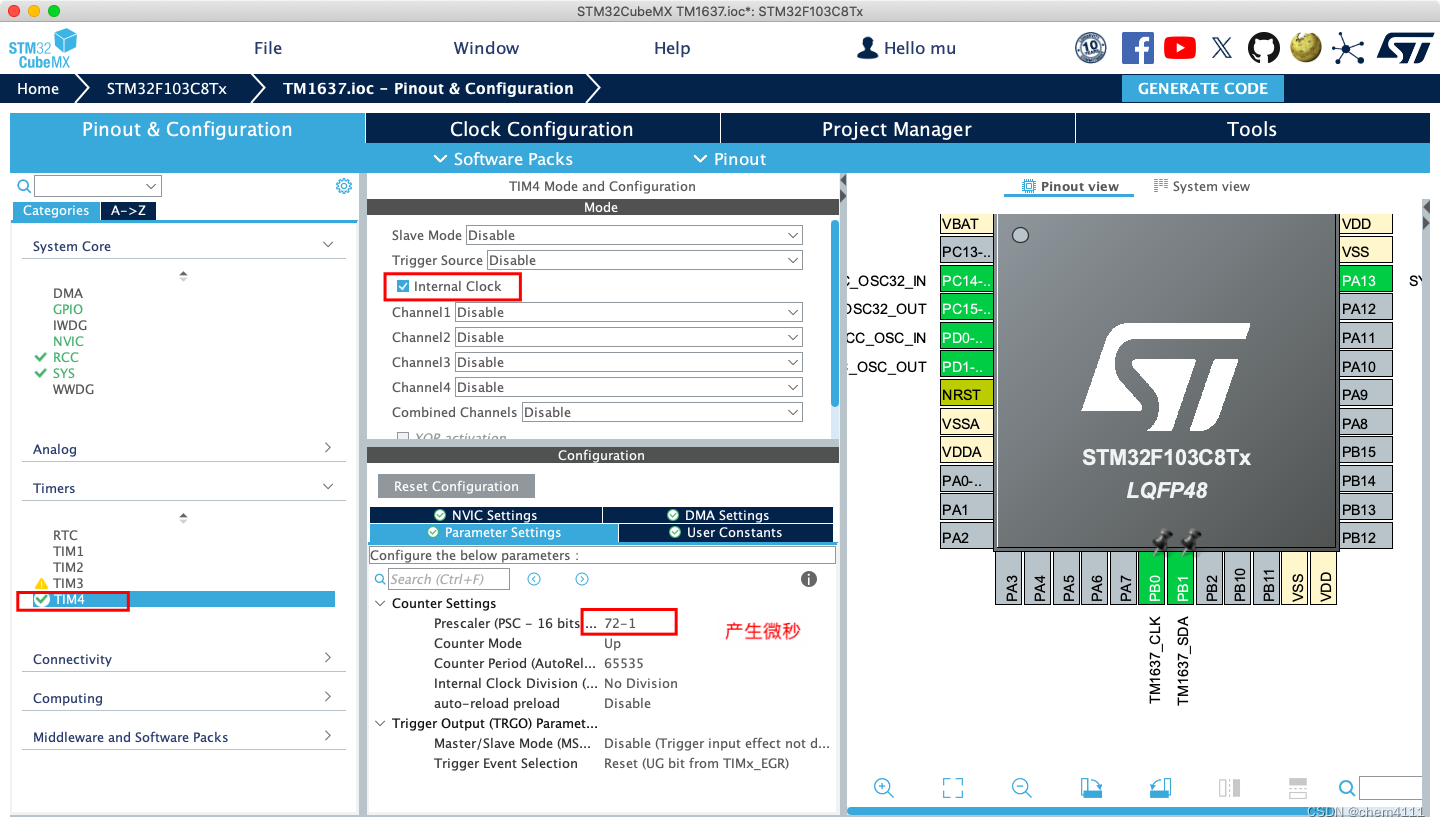The width and height of the screenshot is (1440, 827).
Task: Click the GENERATE CODE button
Action: pyautogui.click(x=1202, y=88)
